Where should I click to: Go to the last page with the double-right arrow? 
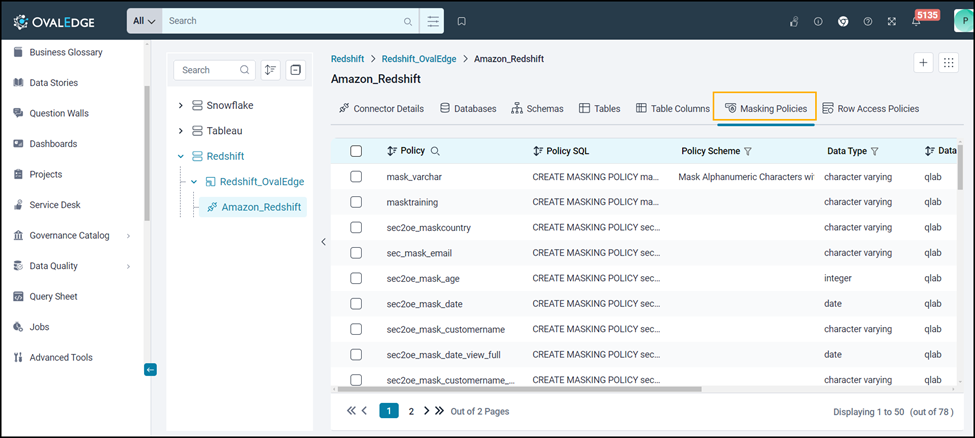[x=440, y=411]
